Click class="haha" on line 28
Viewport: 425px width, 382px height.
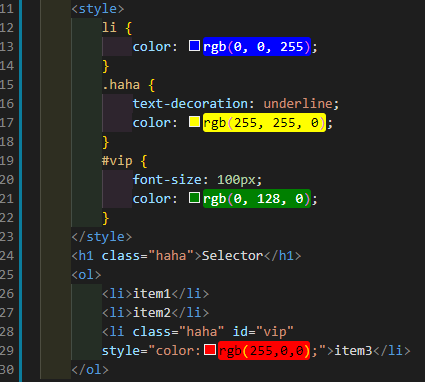coord(179,332)
